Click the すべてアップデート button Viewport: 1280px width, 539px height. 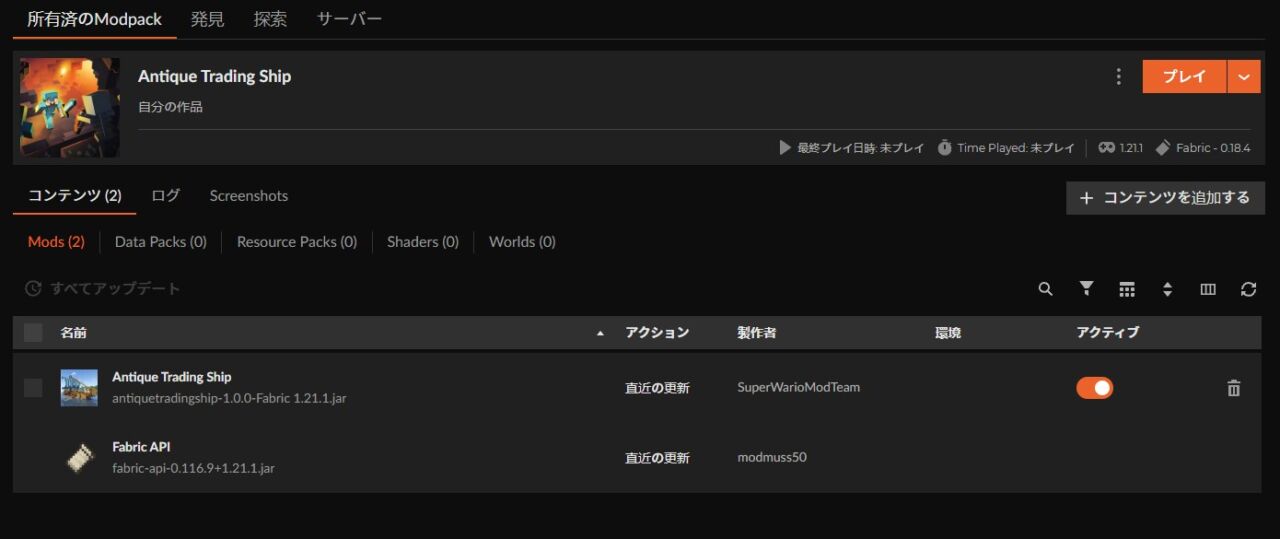[x=103, y=289]
